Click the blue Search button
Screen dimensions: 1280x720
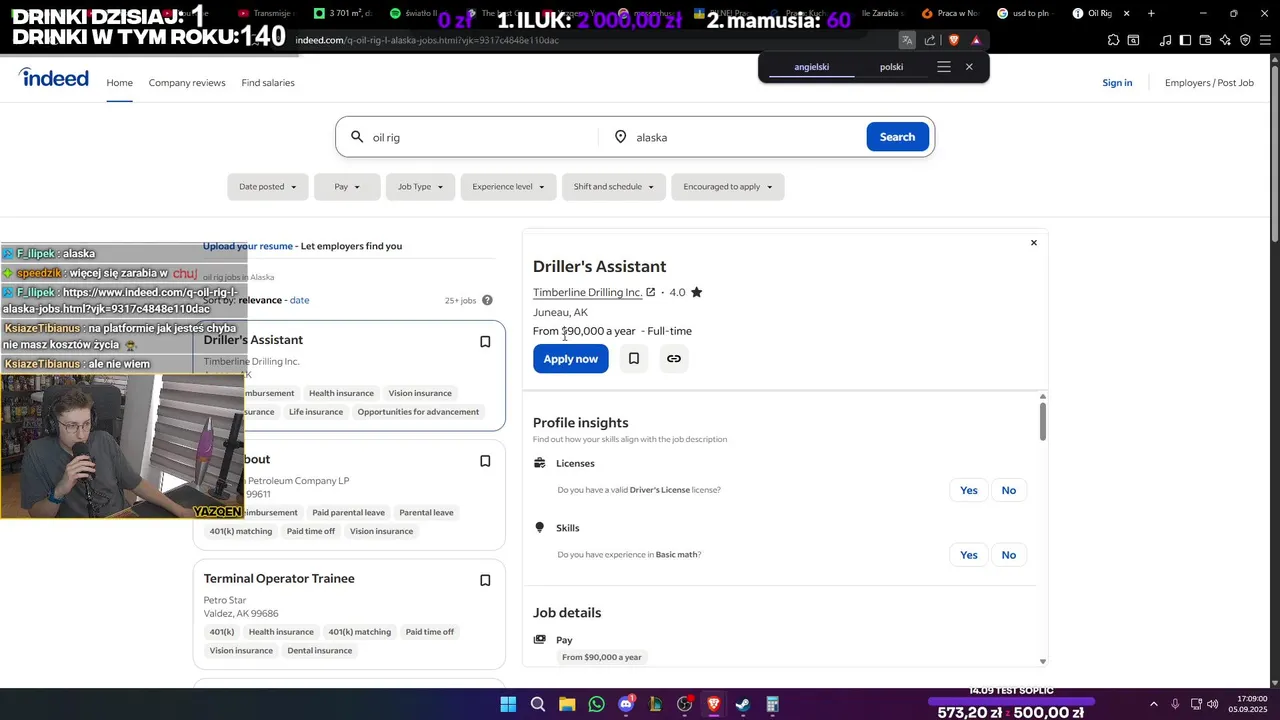coord(897,137)
